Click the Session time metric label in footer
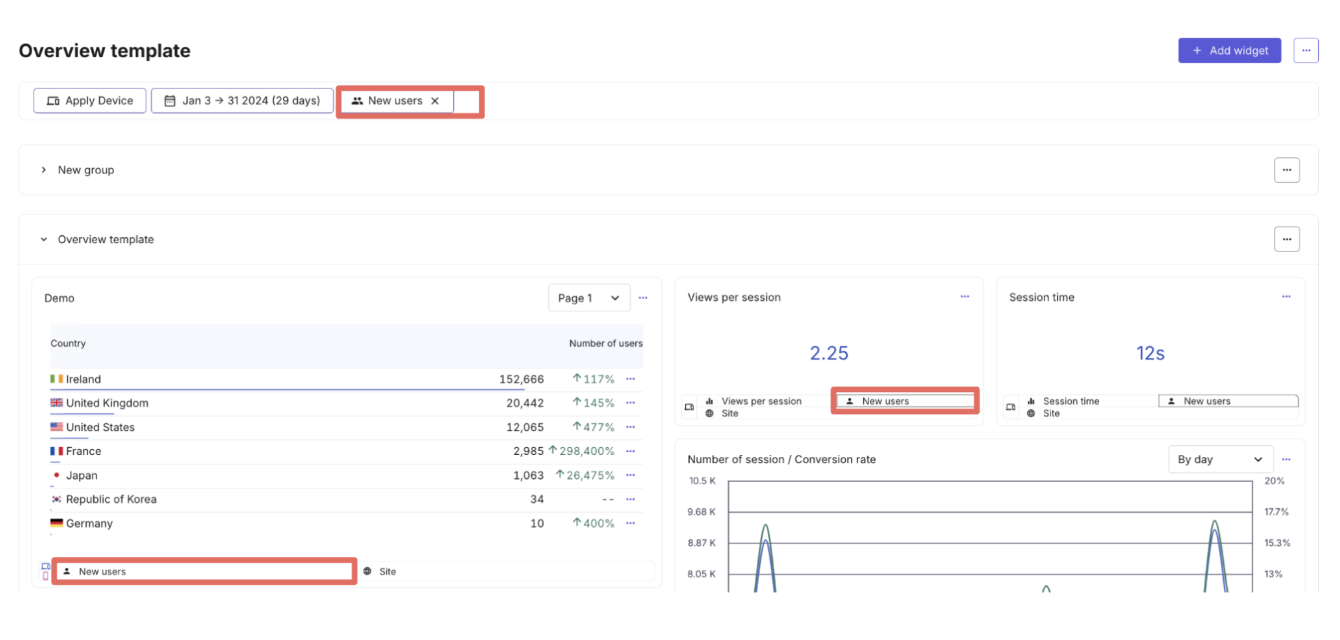The width and height of the screenshot is (1340, 640). click(1071, 401)
